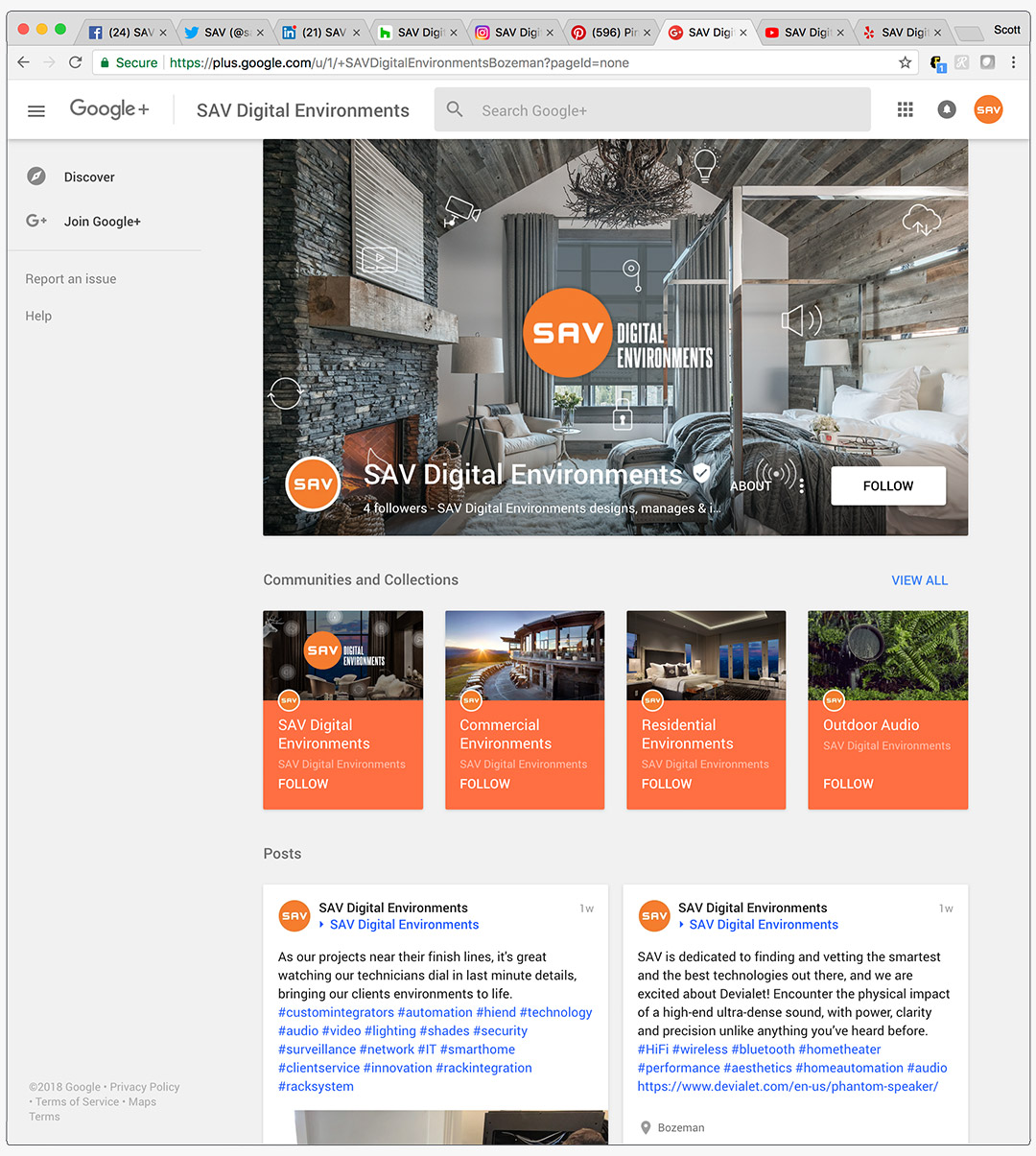Open Google+ notifications bell
Screen dimensions: 1036x1156
pos(947,109)
